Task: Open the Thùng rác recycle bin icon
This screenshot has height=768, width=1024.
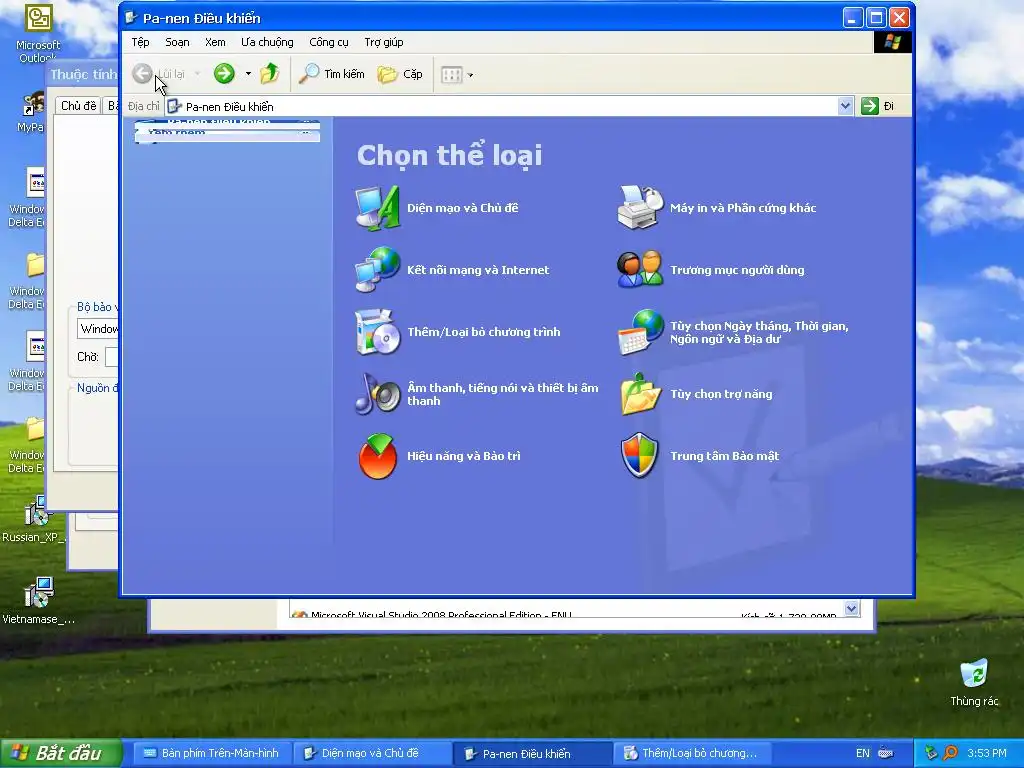Action: 974,683
